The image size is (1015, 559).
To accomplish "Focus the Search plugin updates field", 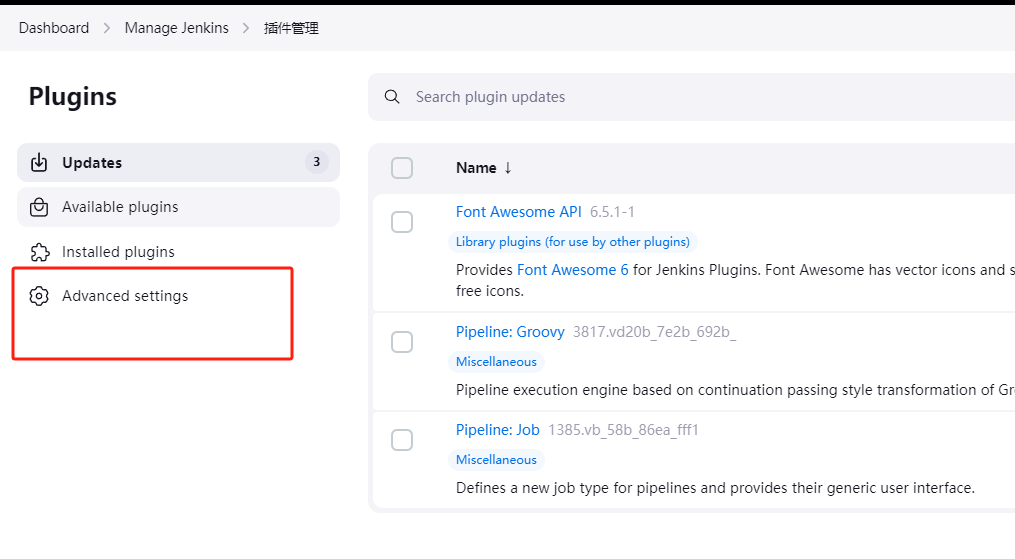I will (x=691, y=97).
